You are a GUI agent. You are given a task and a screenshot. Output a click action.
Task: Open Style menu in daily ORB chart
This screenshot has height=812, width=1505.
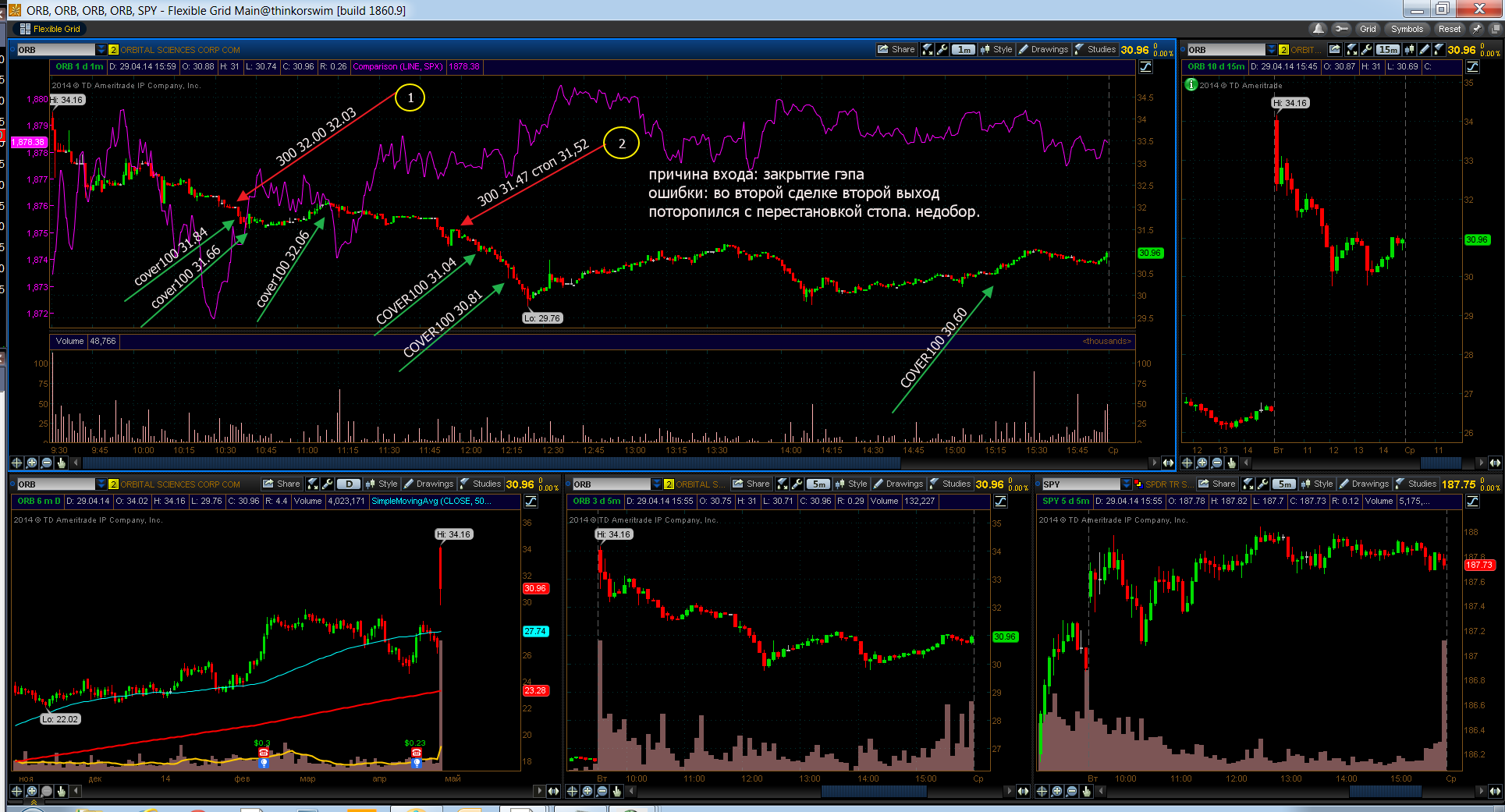tap(382, 484)
